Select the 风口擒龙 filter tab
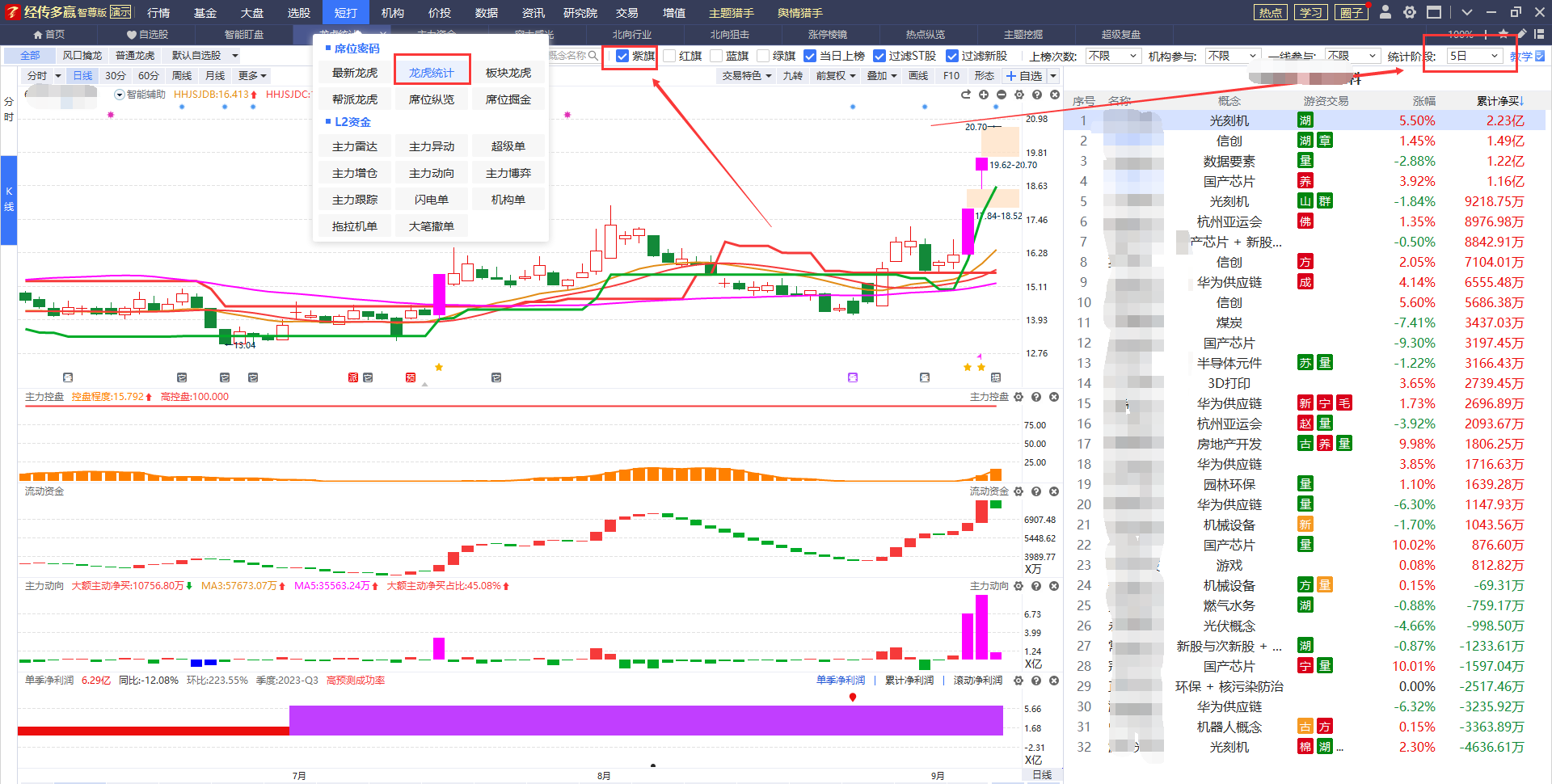The height and width of the screenshot is (784, 1552). 82,56
